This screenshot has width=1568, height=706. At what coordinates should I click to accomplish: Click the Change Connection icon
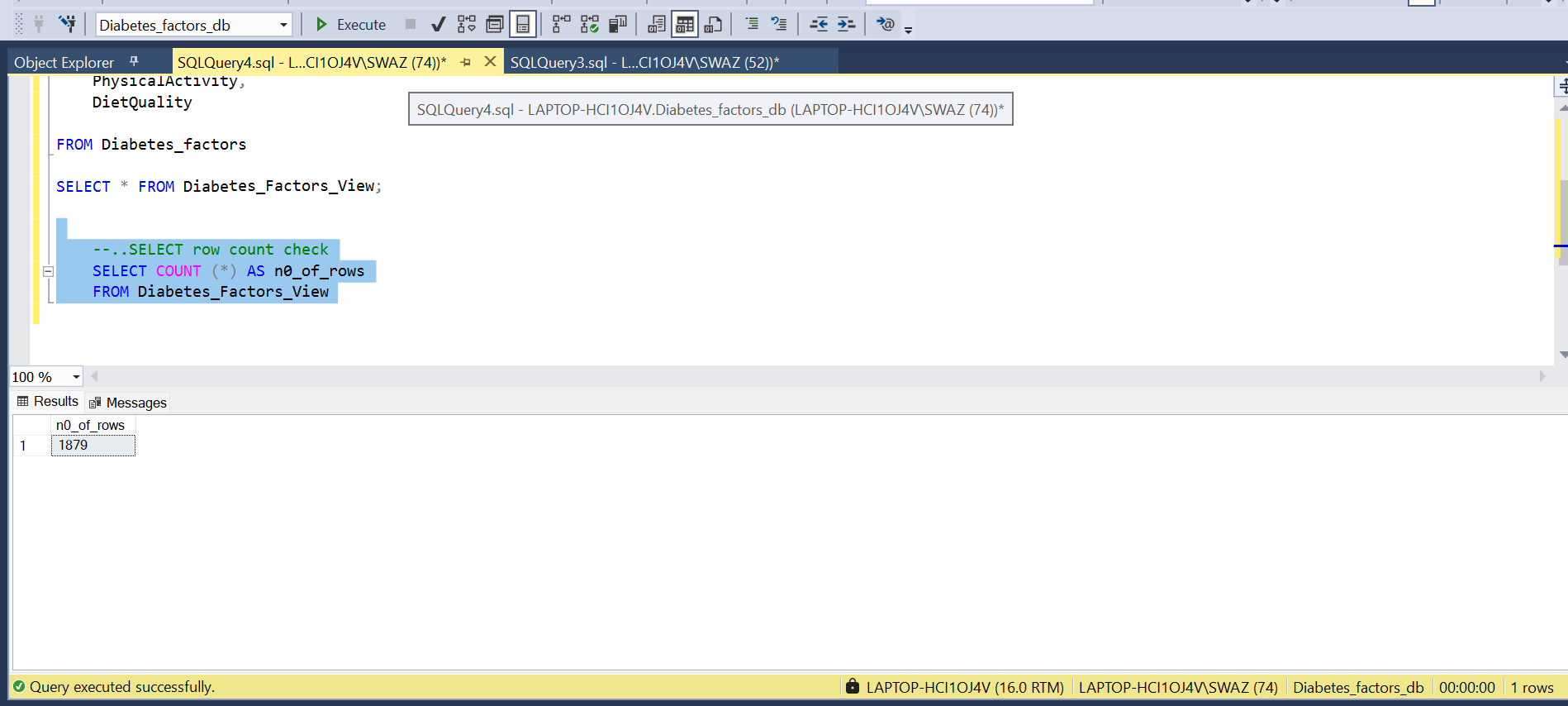(67, 24)
